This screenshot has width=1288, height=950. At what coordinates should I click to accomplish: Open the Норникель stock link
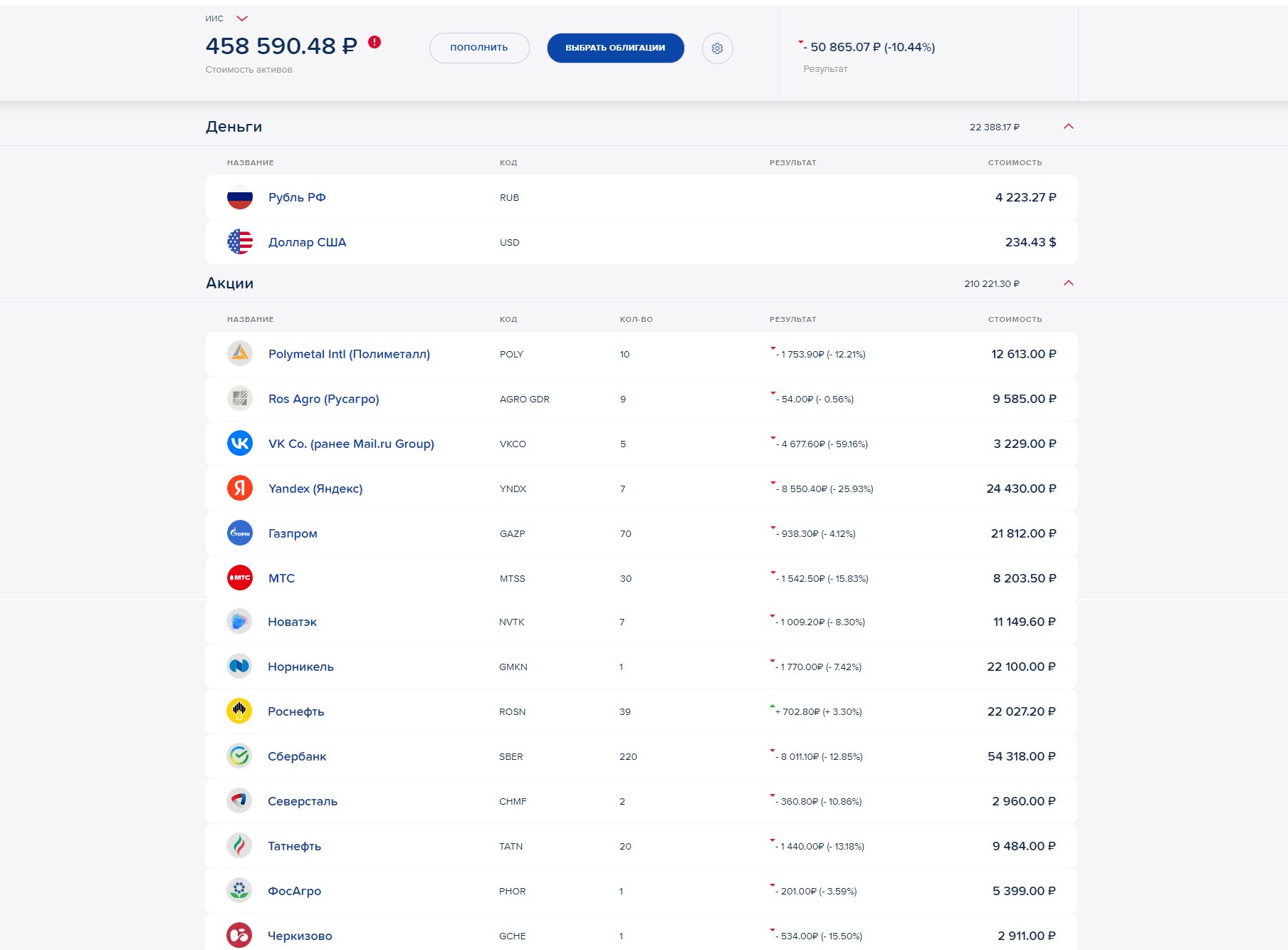click(x=300, y=667)
